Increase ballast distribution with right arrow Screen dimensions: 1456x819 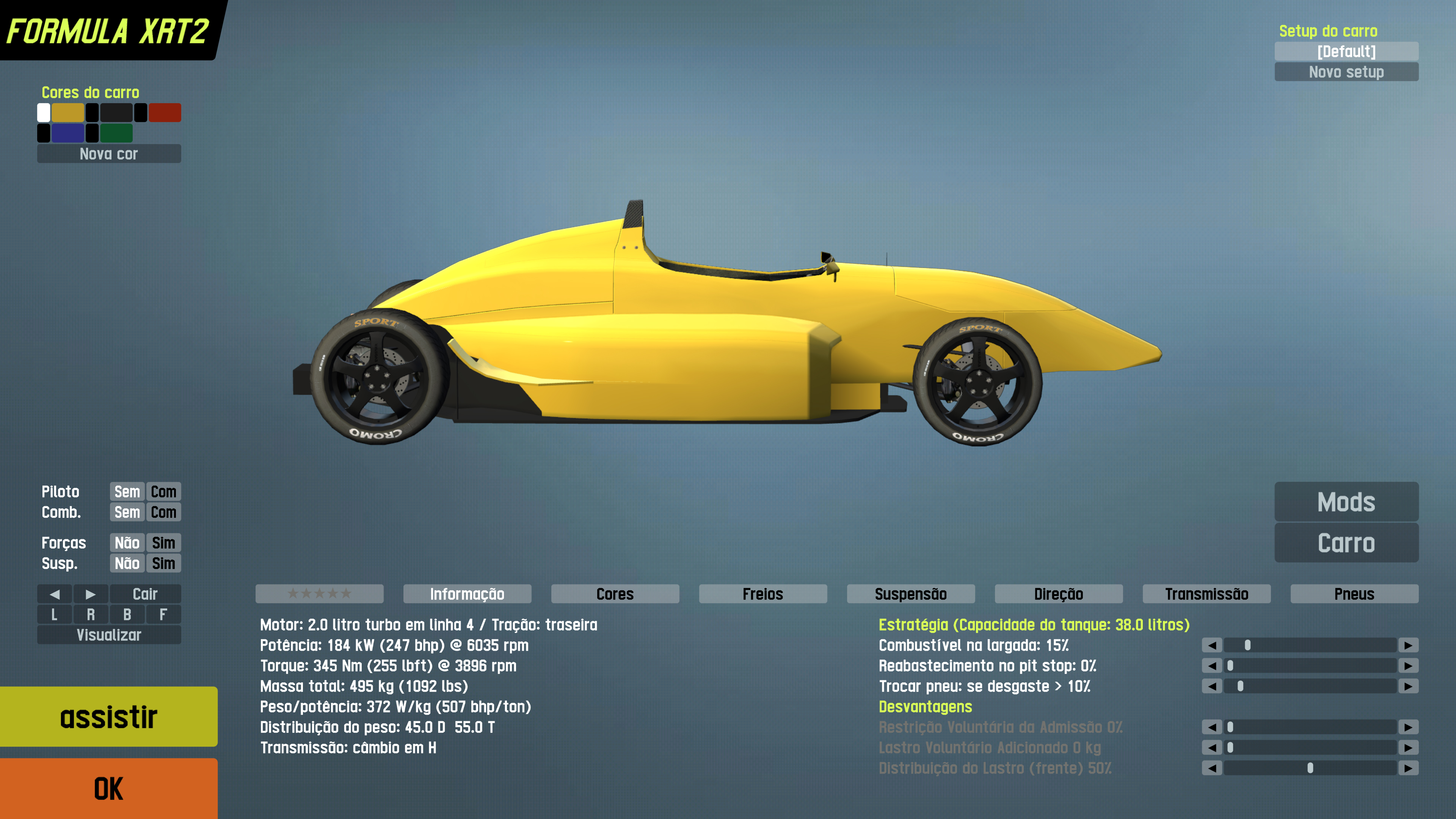tap(1408, 768)
